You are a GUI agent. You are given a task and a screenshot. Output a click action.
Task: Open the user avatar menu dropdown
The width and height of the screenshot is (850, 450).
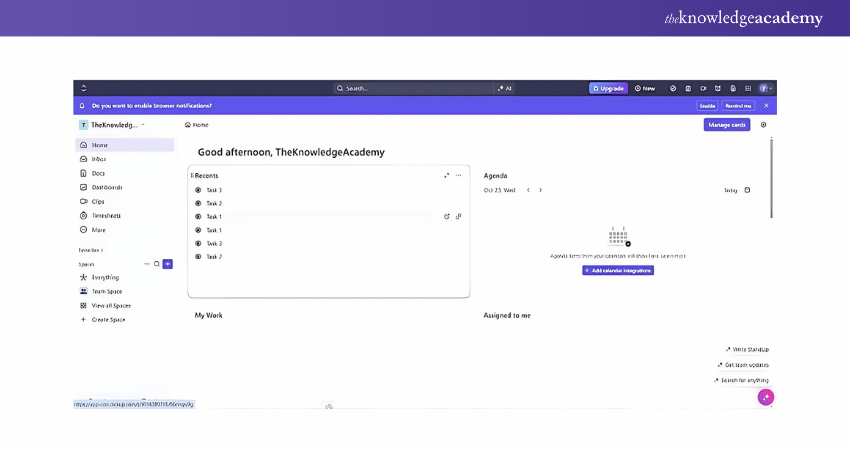(x=765, y=88)
